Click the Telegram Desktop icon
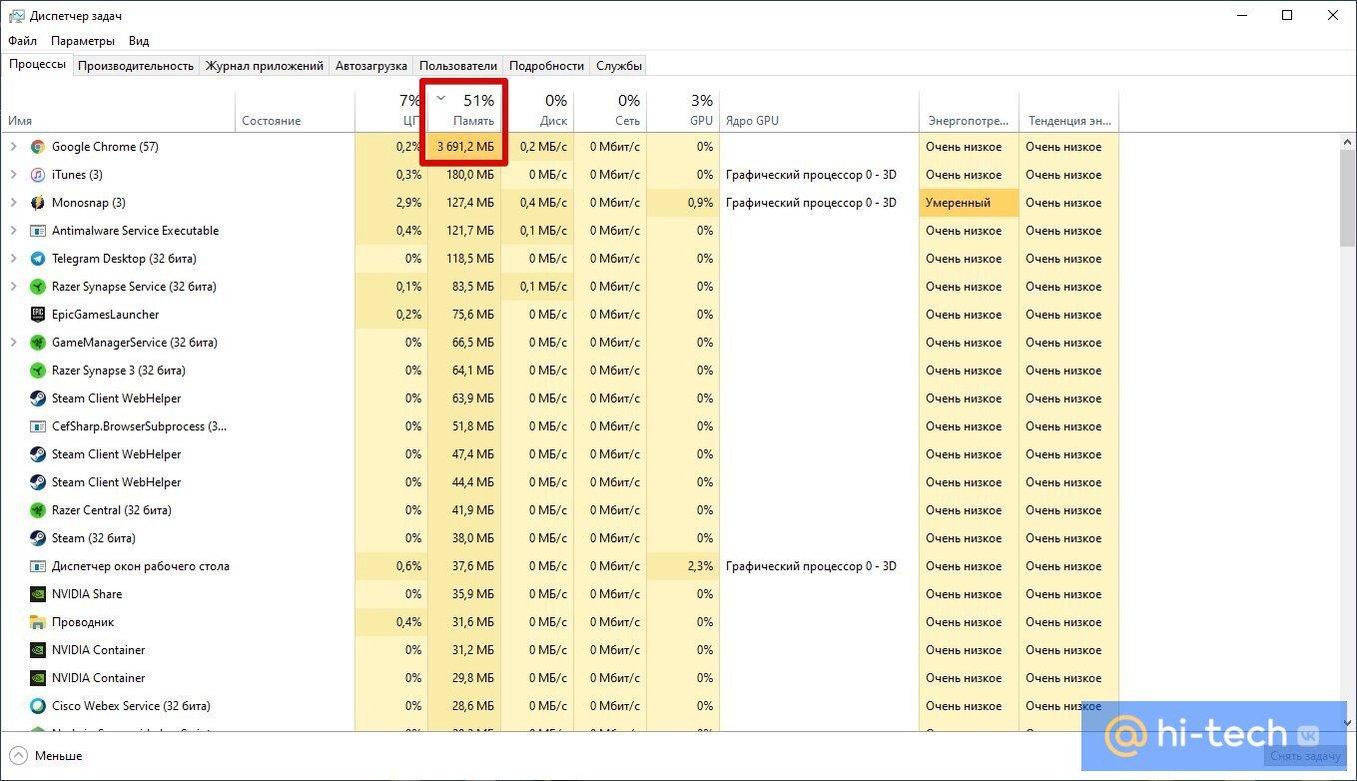 pyautogui.click(x=38, y=259)
